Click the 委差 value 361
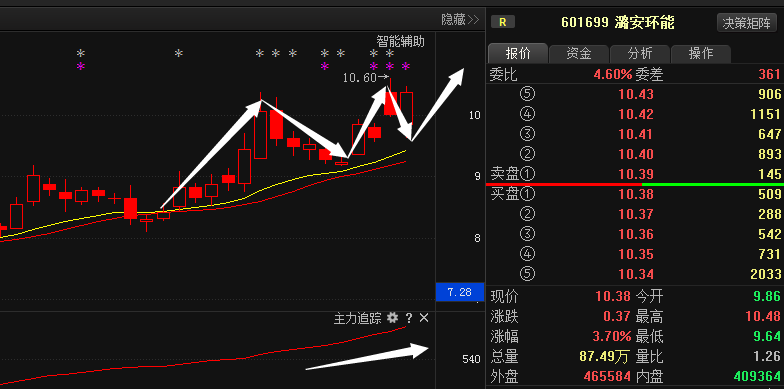Viewport: 784px width, 389px height. coord(769,74)
